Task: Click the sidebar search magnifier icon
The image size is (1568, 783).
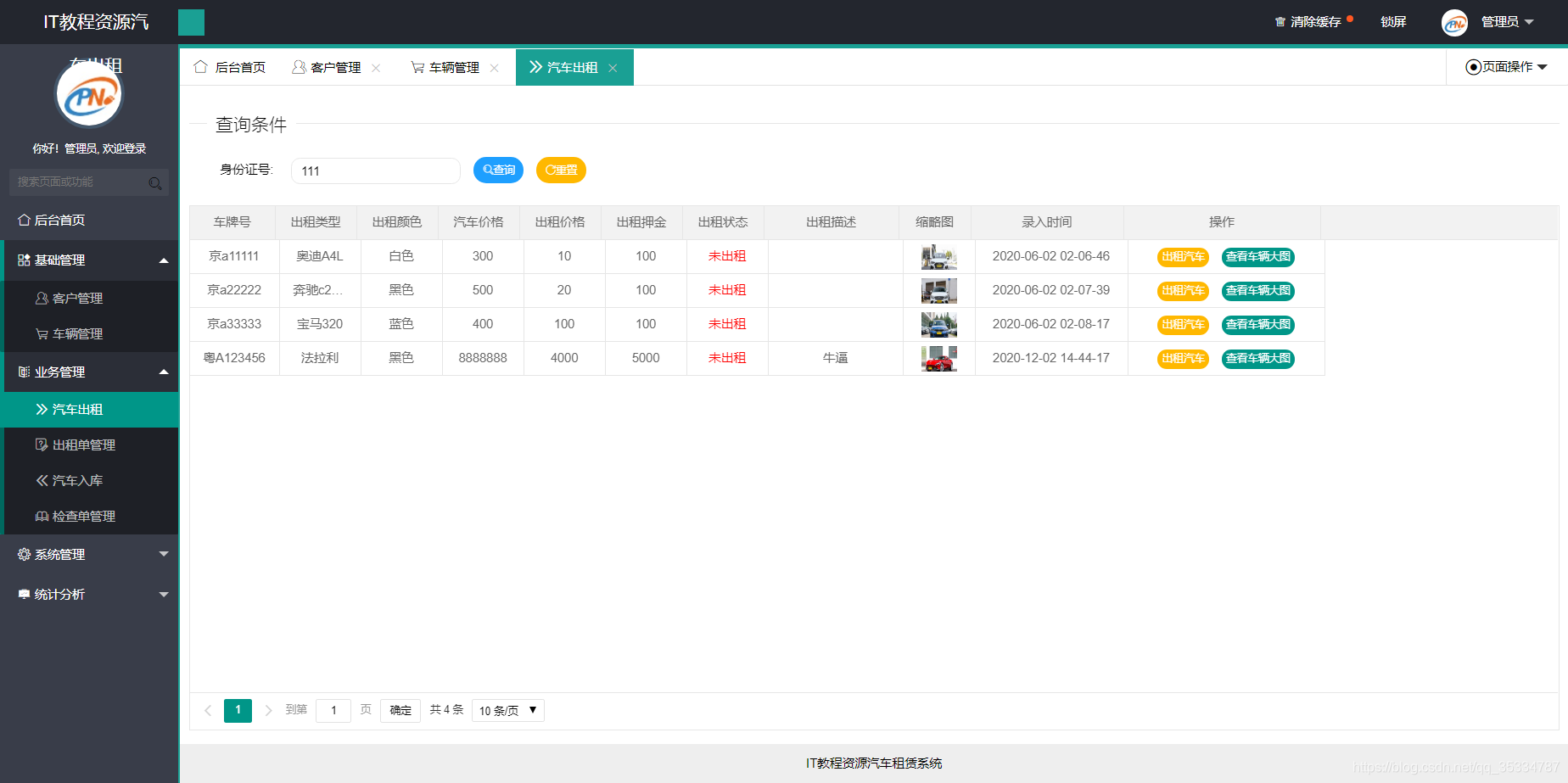Action: [x=155, y=183]
